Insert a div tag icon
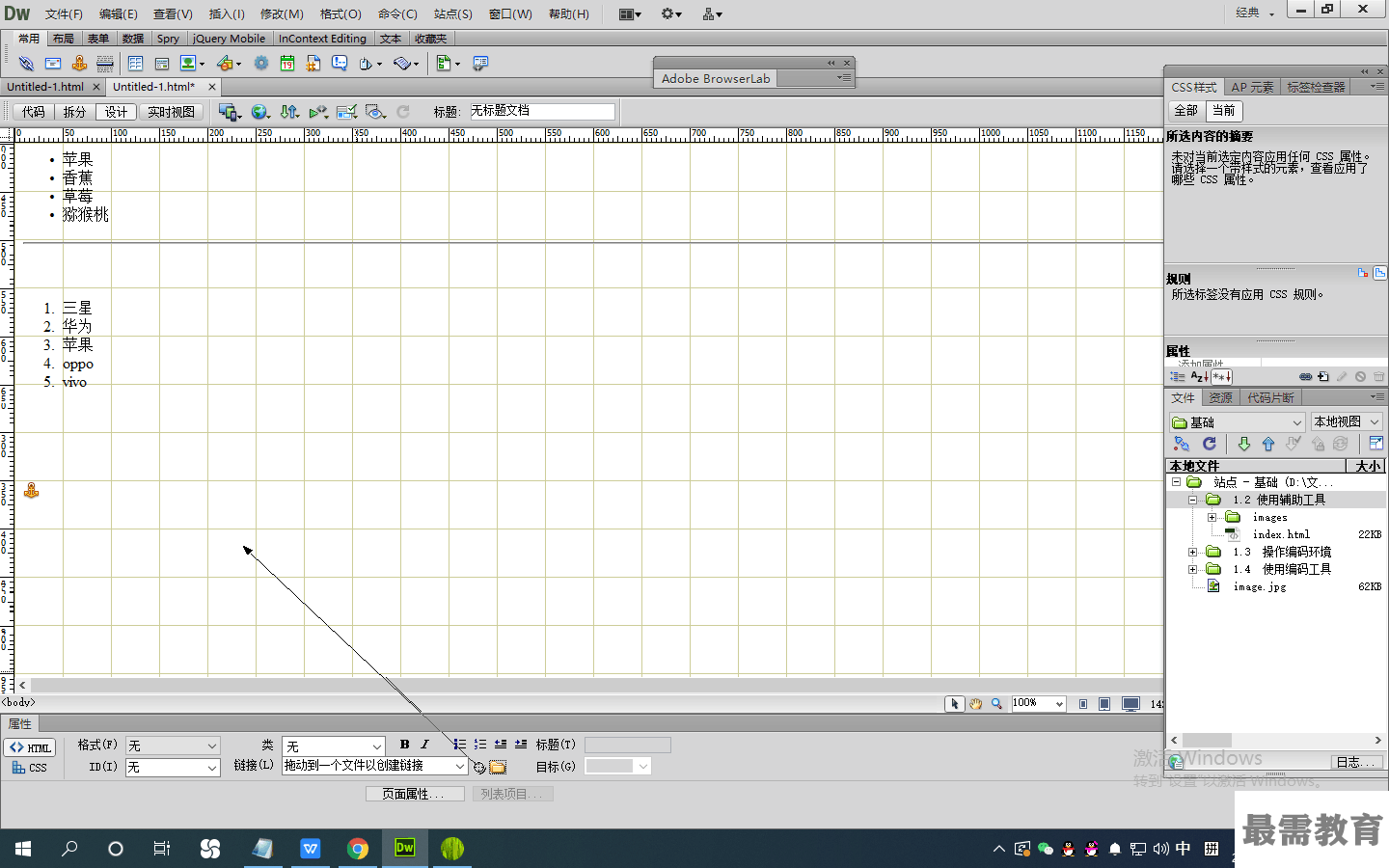 click(162, 64)
